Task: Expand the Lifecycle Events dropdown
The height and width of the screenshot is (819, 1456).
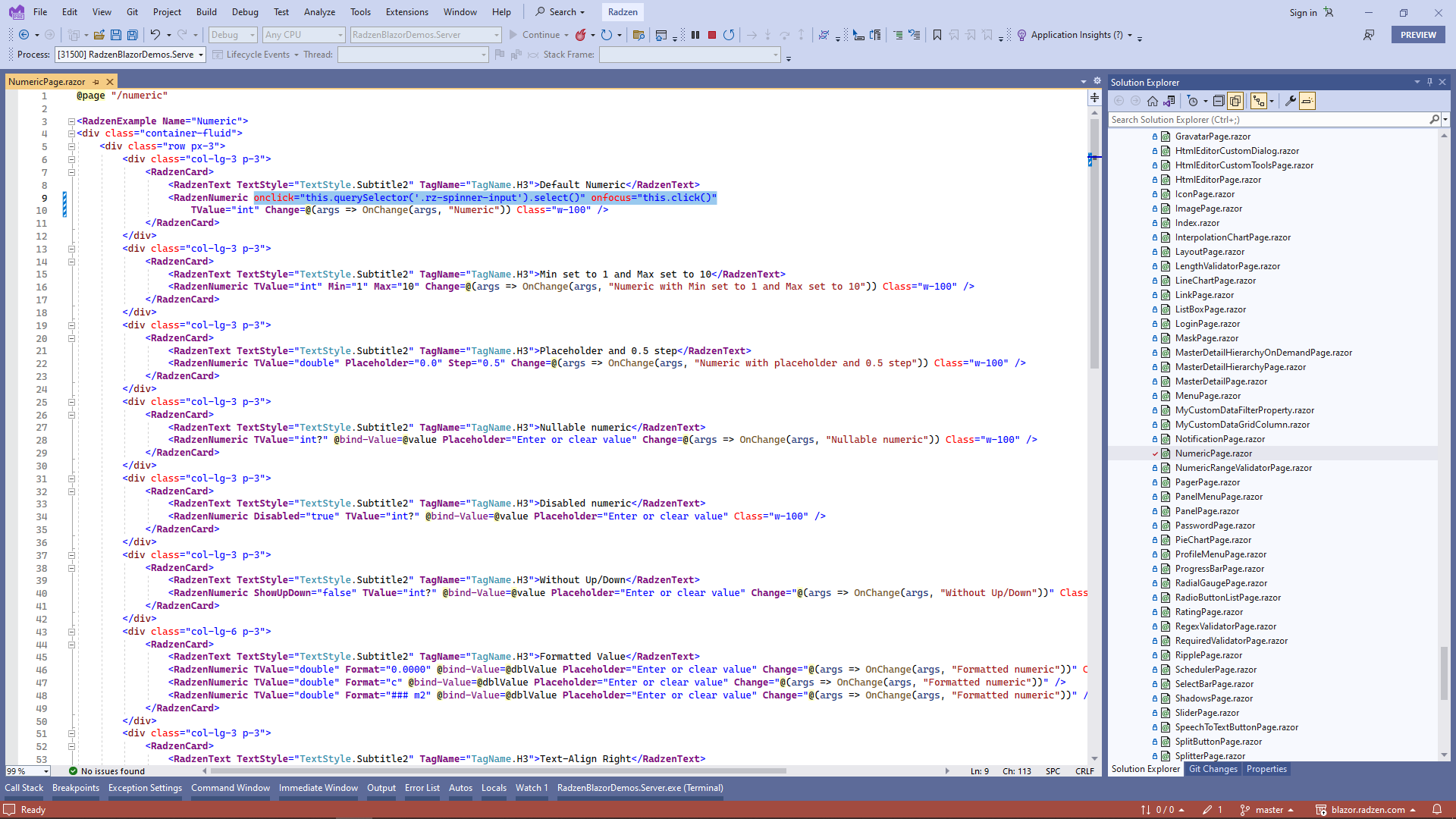Action: [256, 55]
